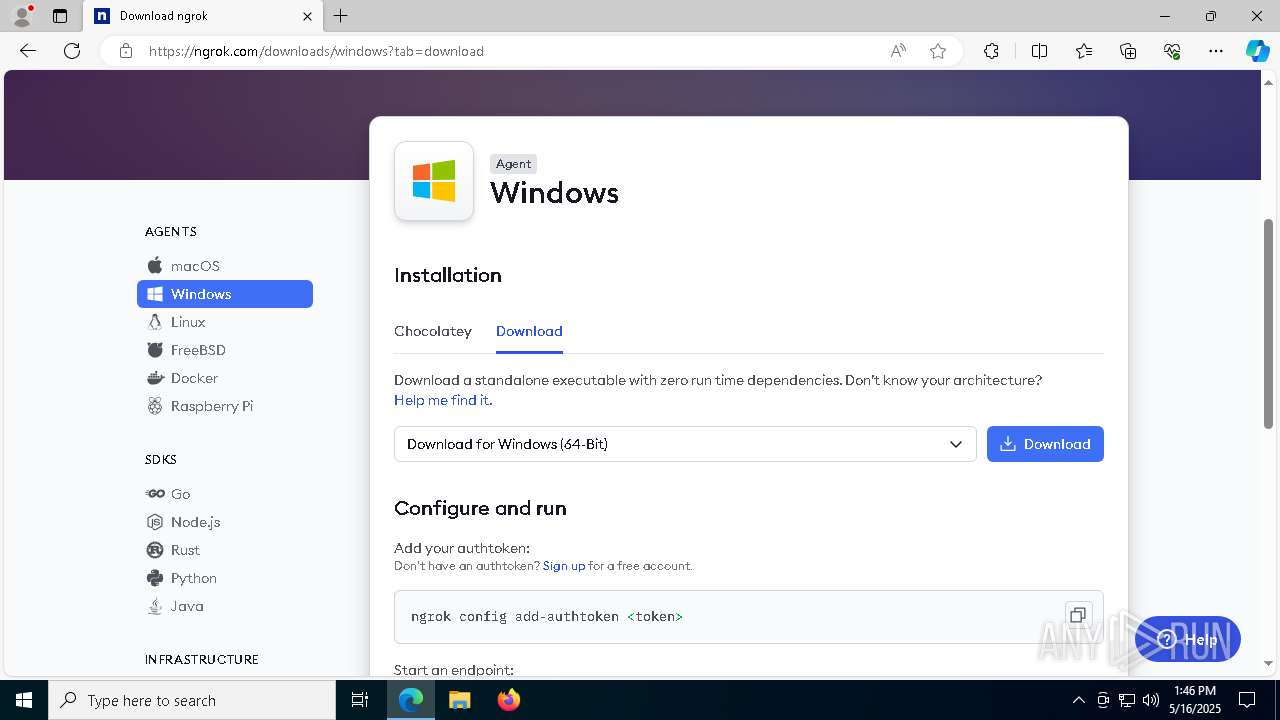The height and width of the screenshot is (720, 1280).
Task: Enable split screen view
Action: pos(1039,51)
